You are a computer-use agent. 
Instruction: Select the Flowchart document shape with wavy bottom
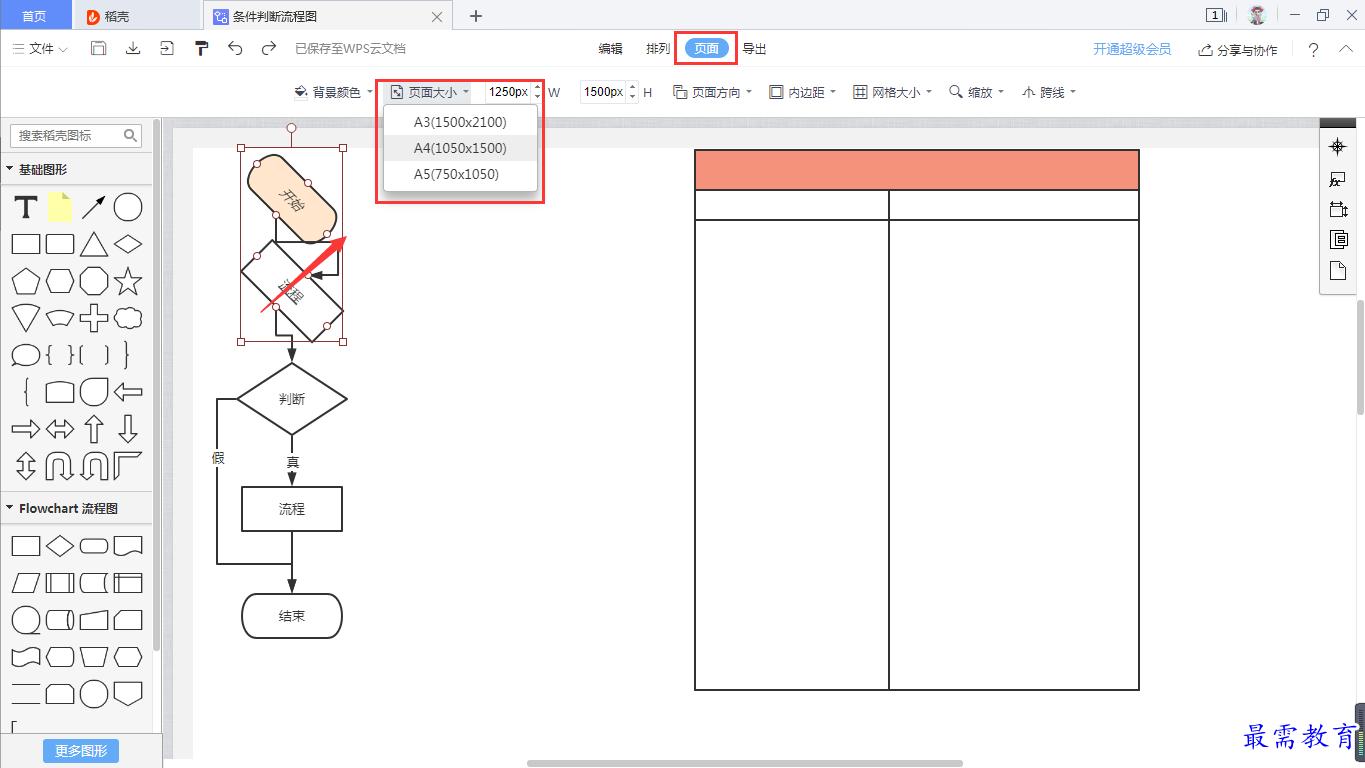click(x=128, y=545)
